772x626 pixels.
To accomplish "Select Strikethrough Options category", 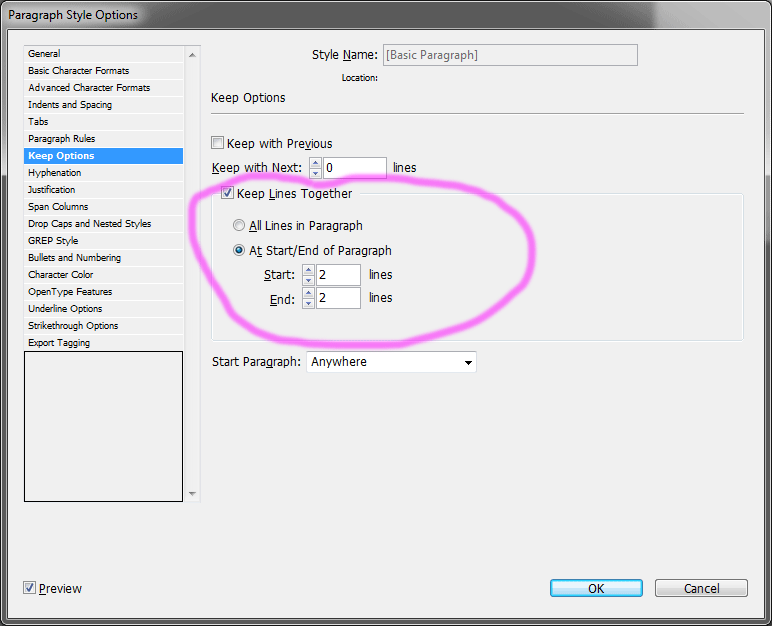I will pos(103,326).
